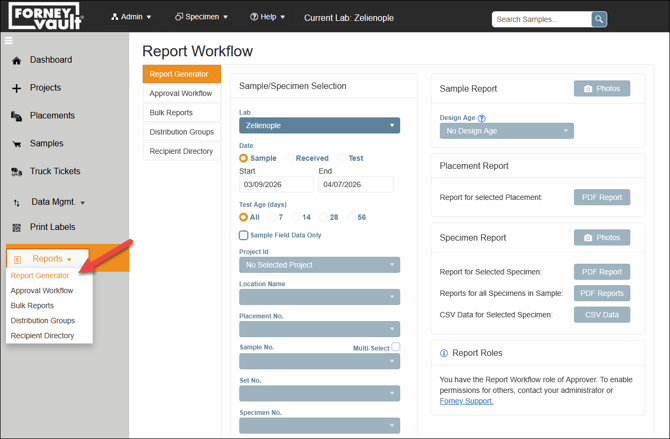The width and height of the screenshot is (670, 439).
Task: Open the No Design Age dropdown
Action: 506,131
